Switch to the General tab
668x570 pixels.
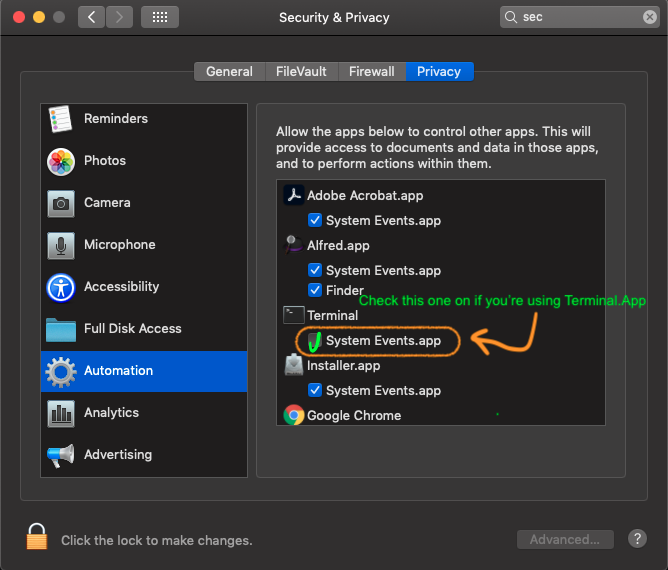(x=230, y=72)
